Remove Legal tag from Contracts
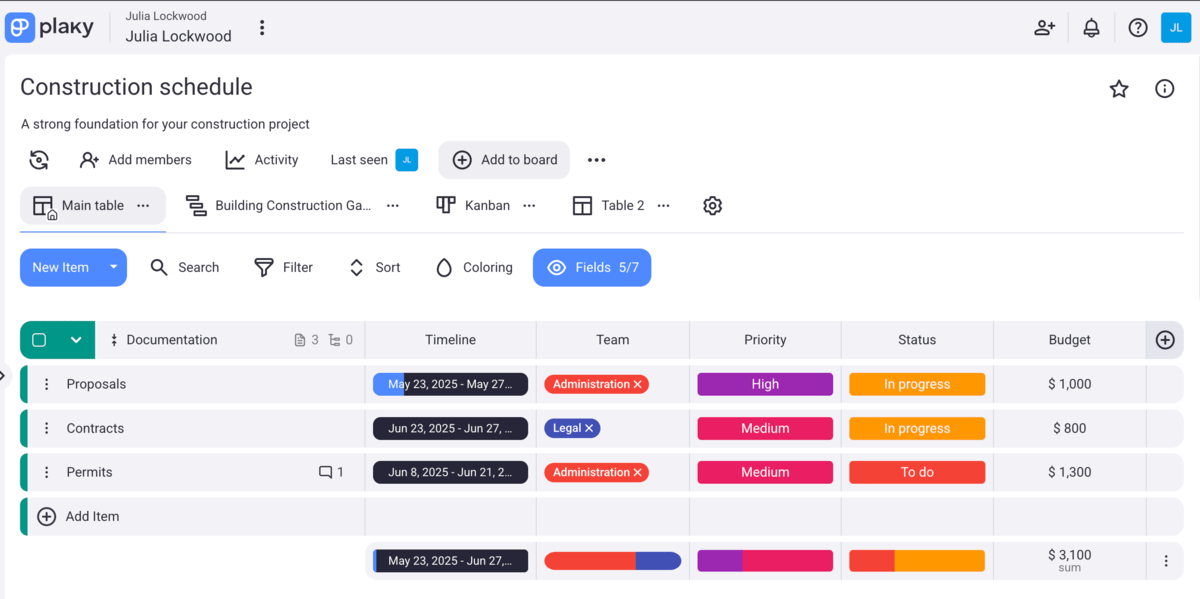 (x=589, y=428)
